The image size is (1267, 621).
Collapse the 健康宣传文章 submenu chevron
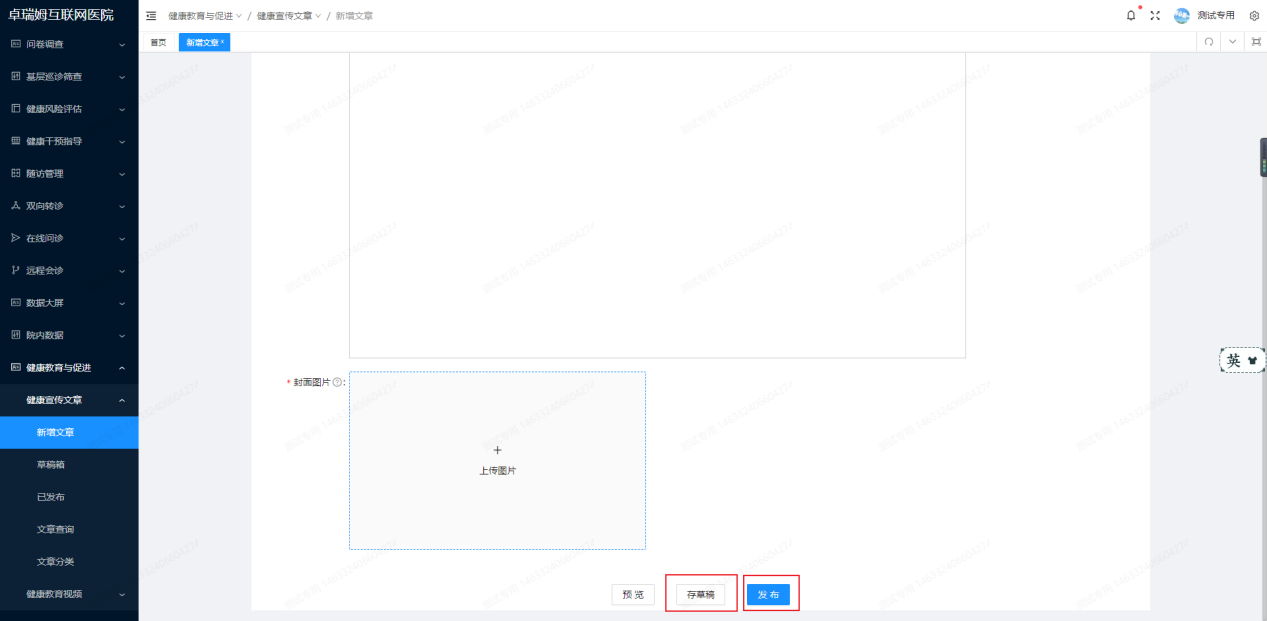pos(122,400)
